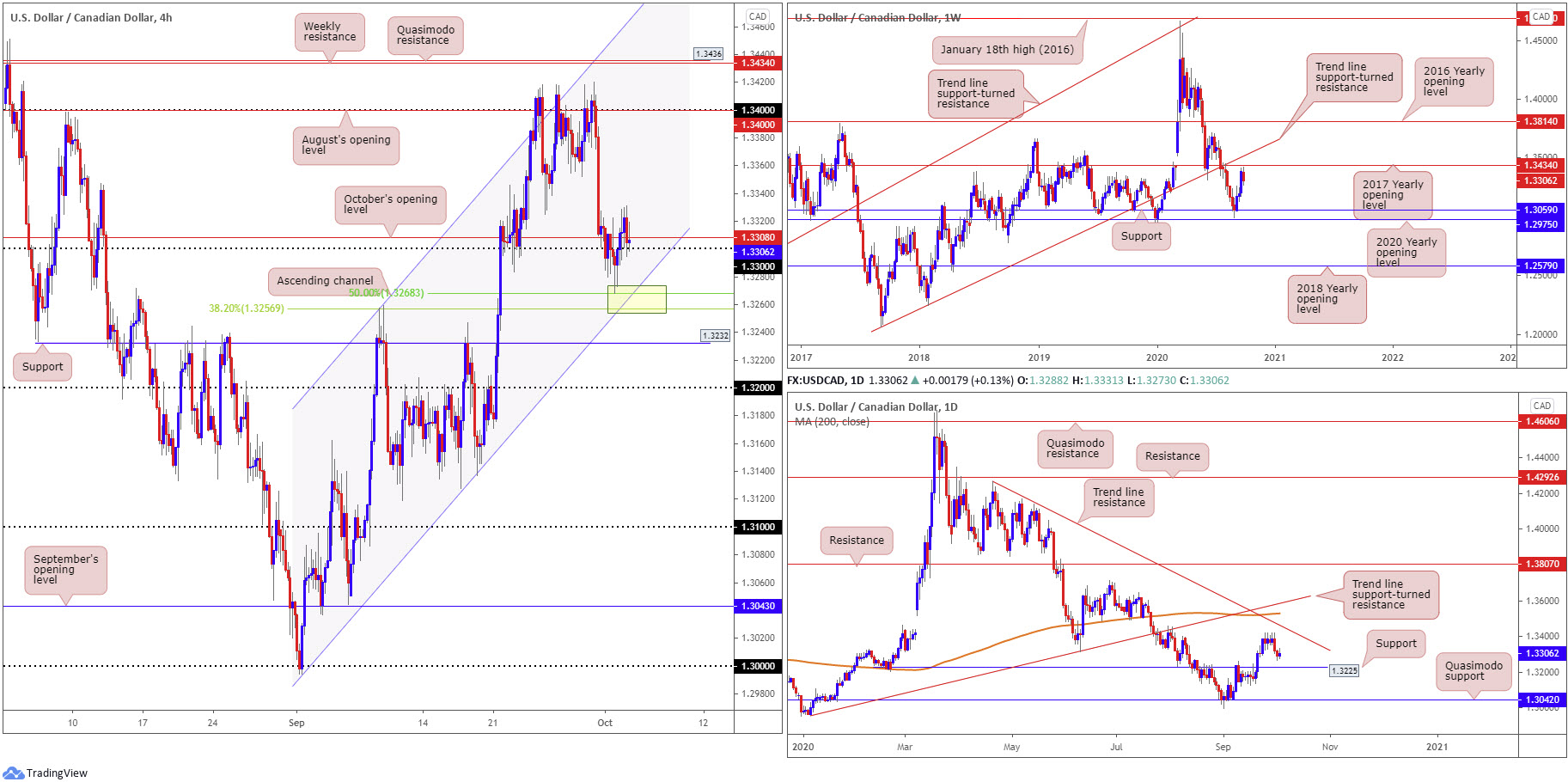Open CAD currency selector on weekly chart
The image size is (1568, 782).
coord(1541,16)
